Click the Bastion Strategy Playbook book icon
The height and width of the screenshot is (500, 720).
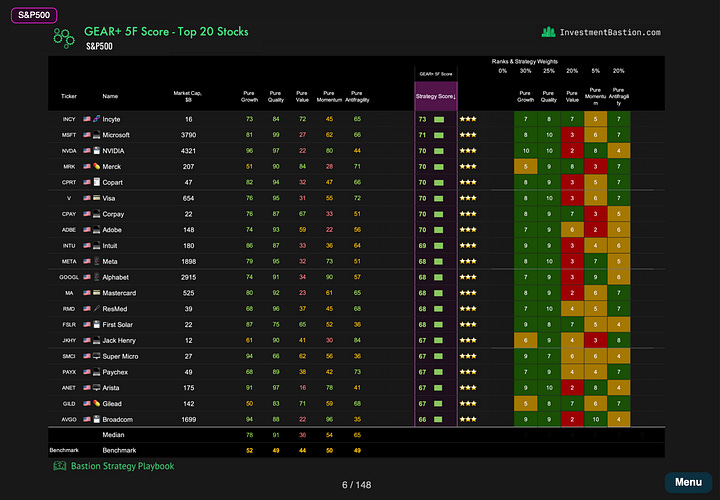pyautogui.click(x=60, y=466)
